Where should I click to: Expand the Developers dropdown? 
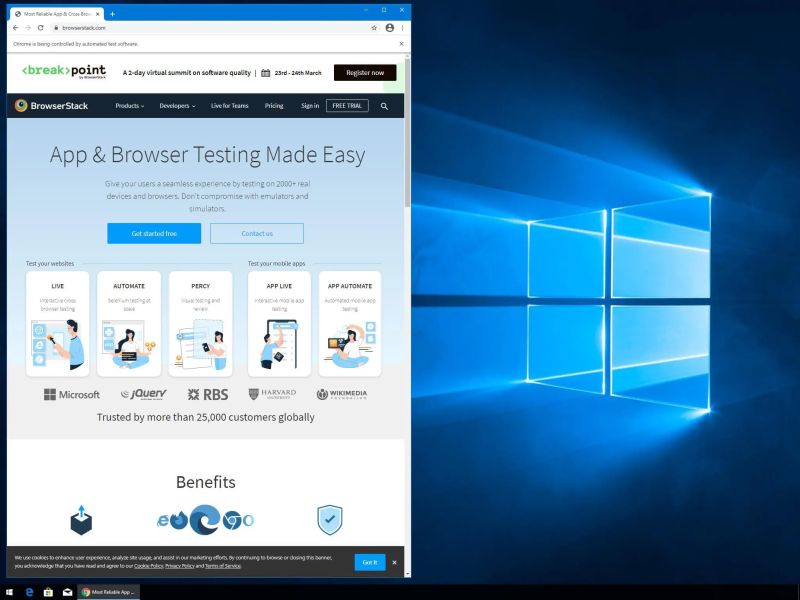177,105
